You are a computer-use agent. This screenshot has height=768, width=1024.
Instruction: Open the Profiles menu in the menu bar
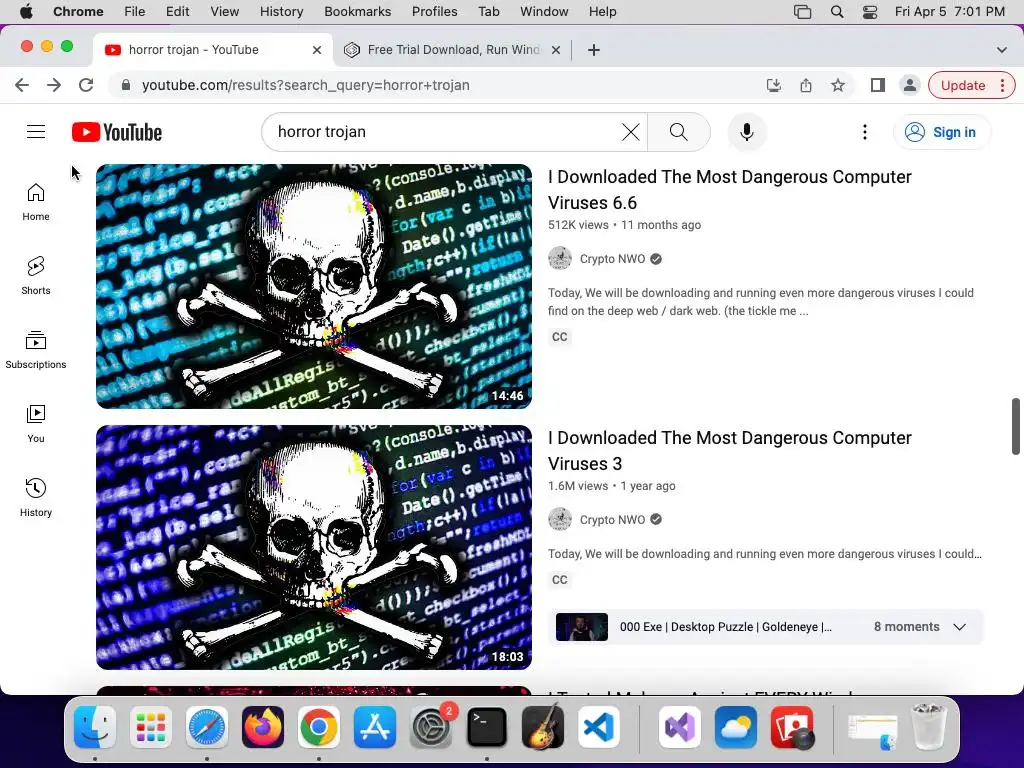pos(434,12)
